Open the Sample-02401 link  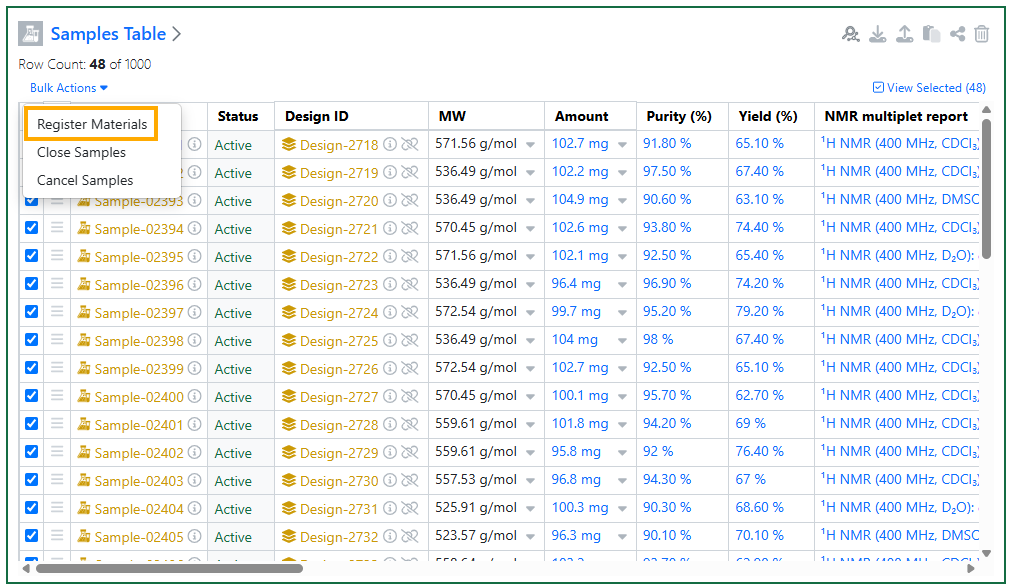pyautogui.click(x=139, y=425)
